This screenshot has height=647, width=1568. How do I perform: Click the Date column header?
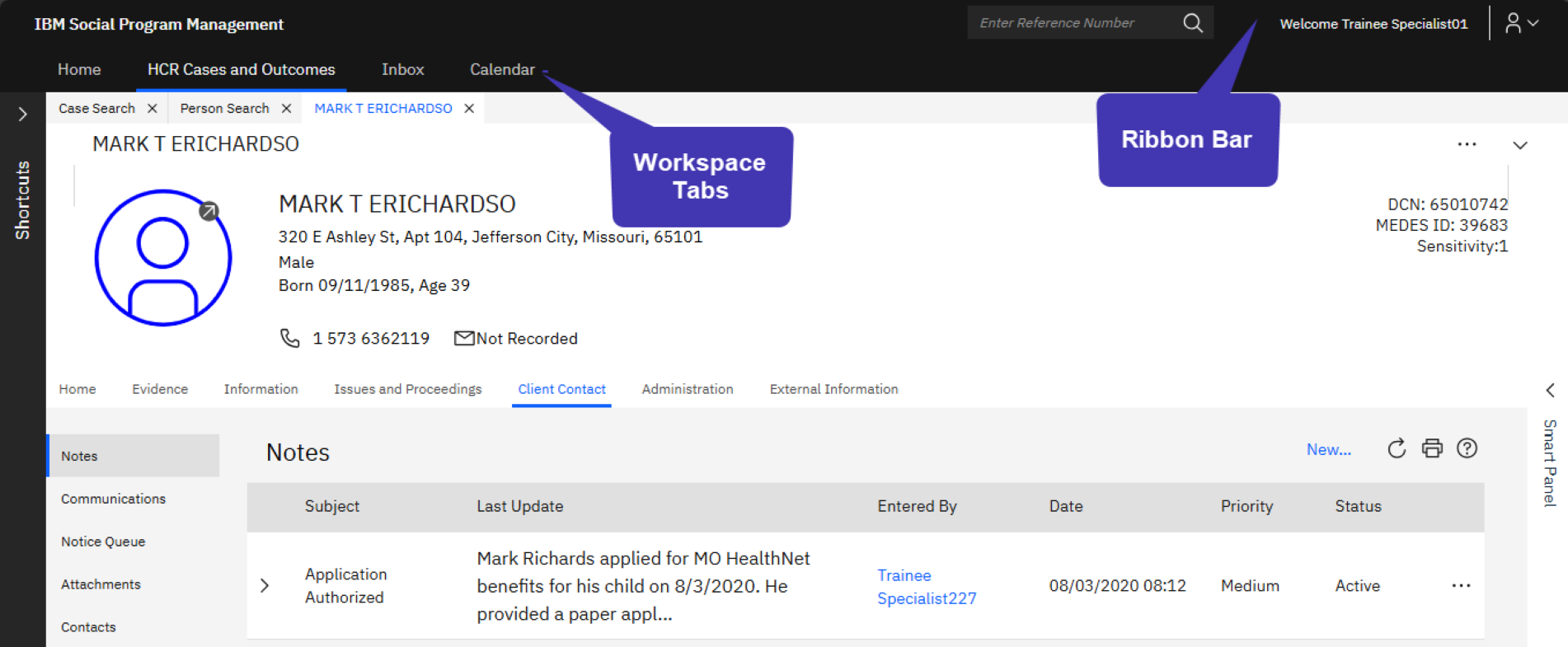pyautogui.click(x=1065, y=506)
